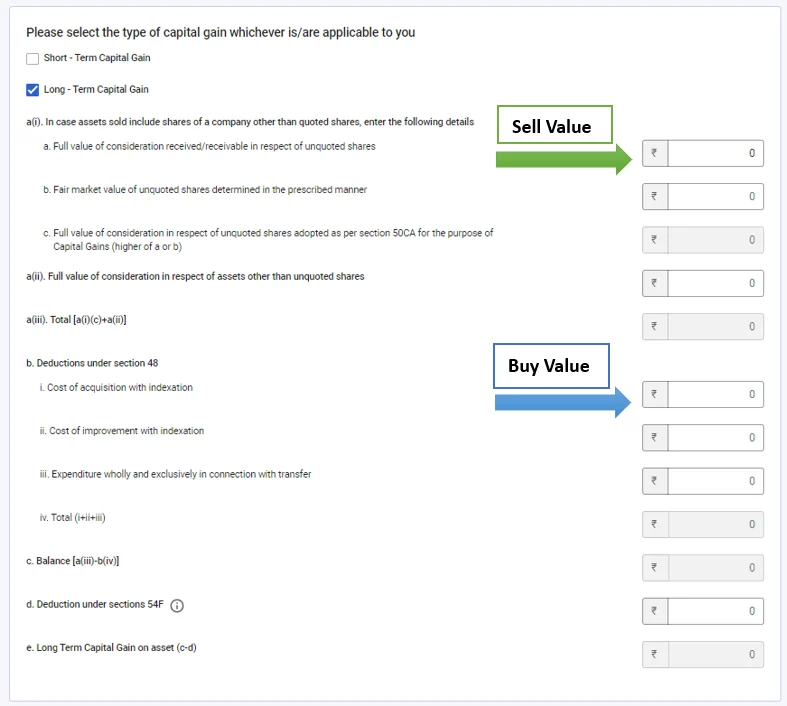The image size is (787, 706).
Task: Click the green Sell Value callout label
Action: coord(552,126)
